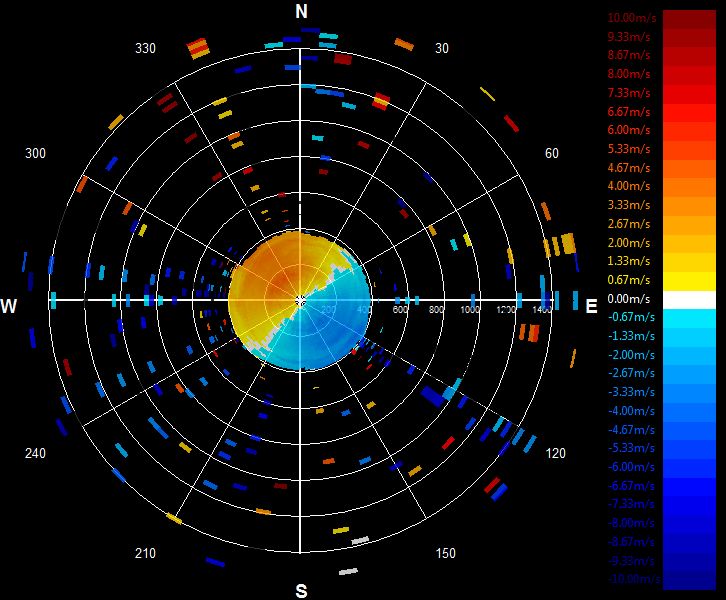The width and height of the screenshot is (726, 600).
Task: Click the -4.00m/s legend label
Action: 631,411
